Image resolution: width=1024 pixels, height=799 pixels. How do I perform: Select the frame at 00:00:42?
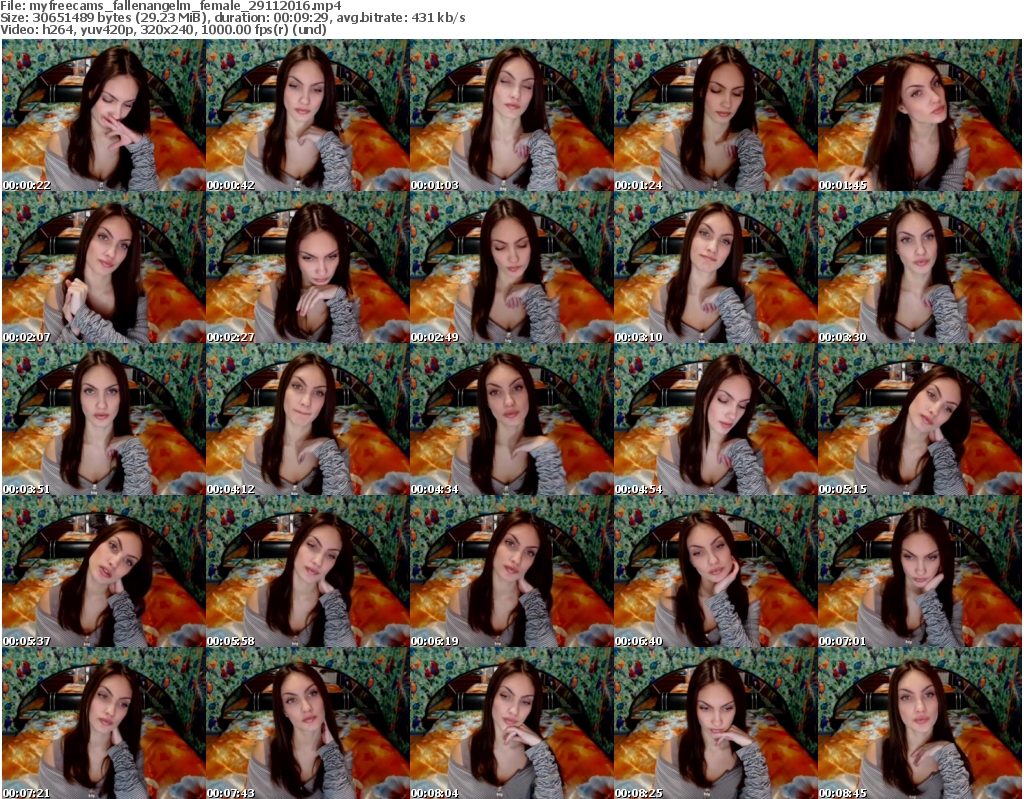pos(307,116)
